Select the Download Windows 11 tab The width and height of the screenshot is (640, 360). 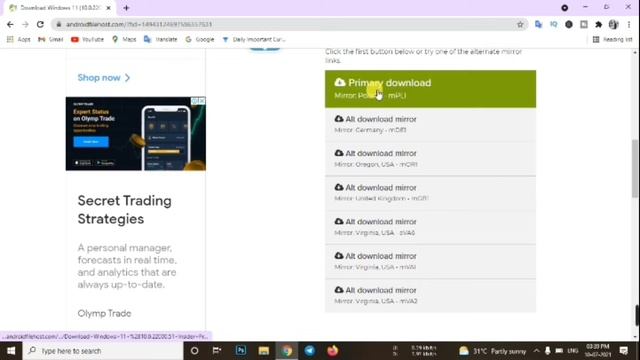[x=59, y=8]
